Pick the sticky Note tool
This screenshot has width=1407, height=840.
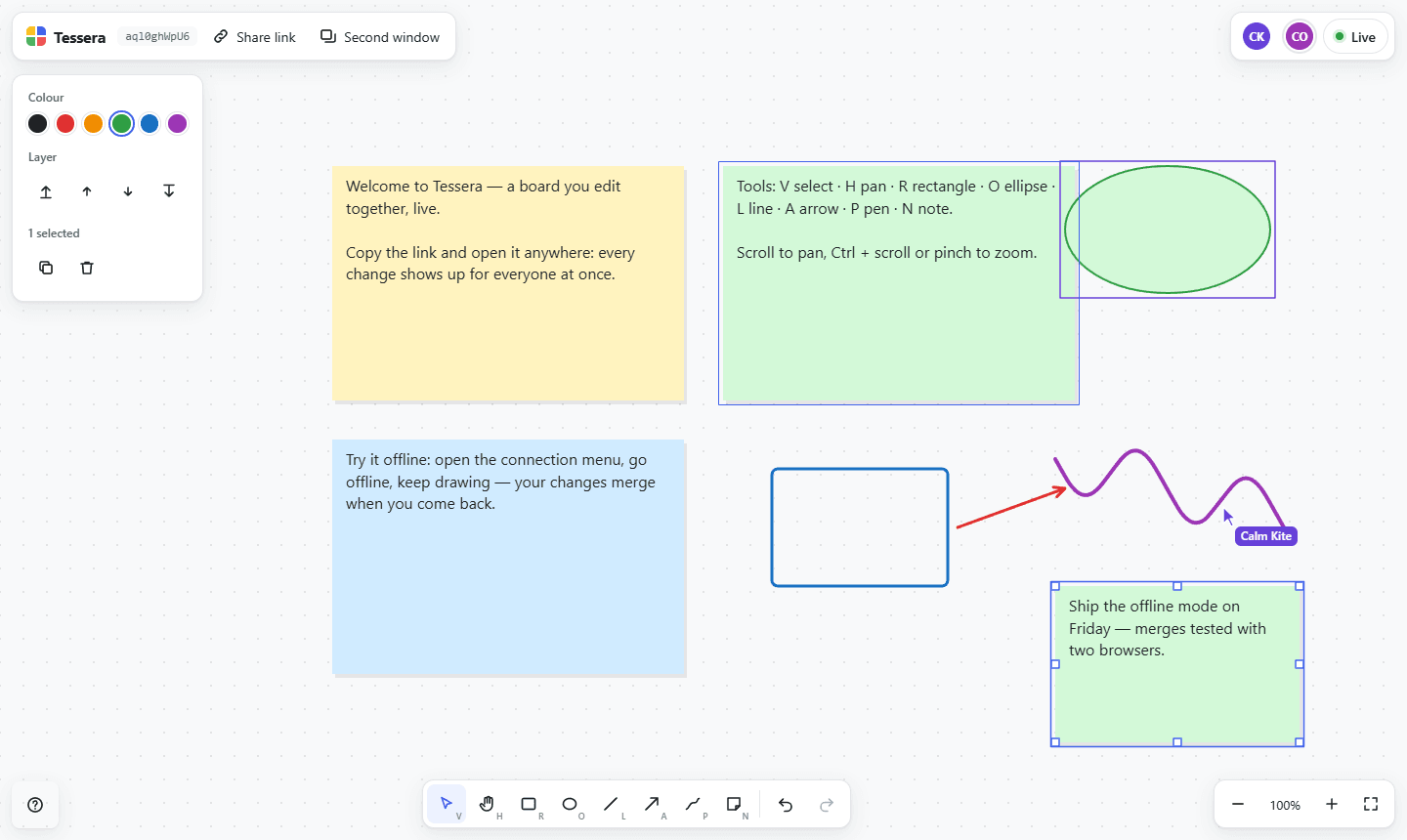coord(734,804)
